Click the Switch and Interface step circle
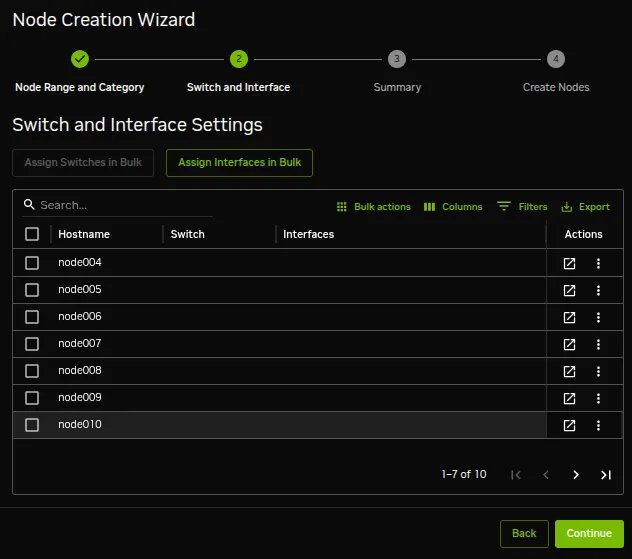 pyautogui.click(x=239, y=59)
